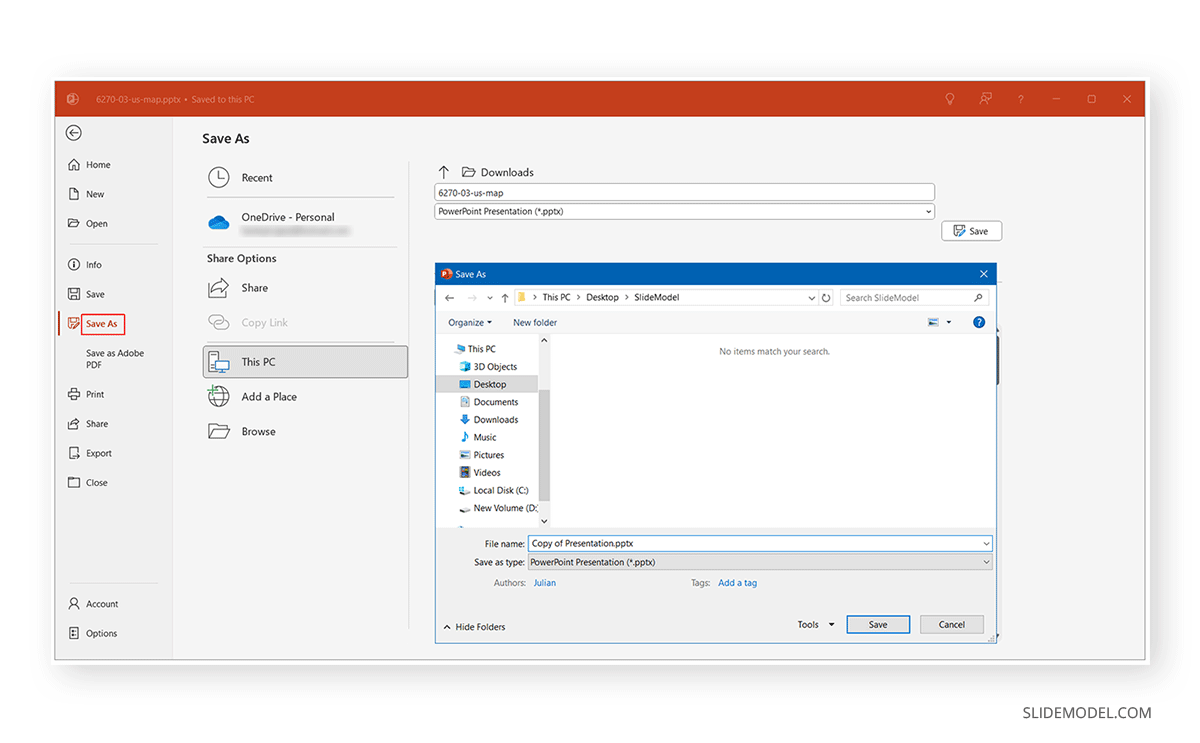Click the refresh icon beside address bar

click(x=826, y=298)
